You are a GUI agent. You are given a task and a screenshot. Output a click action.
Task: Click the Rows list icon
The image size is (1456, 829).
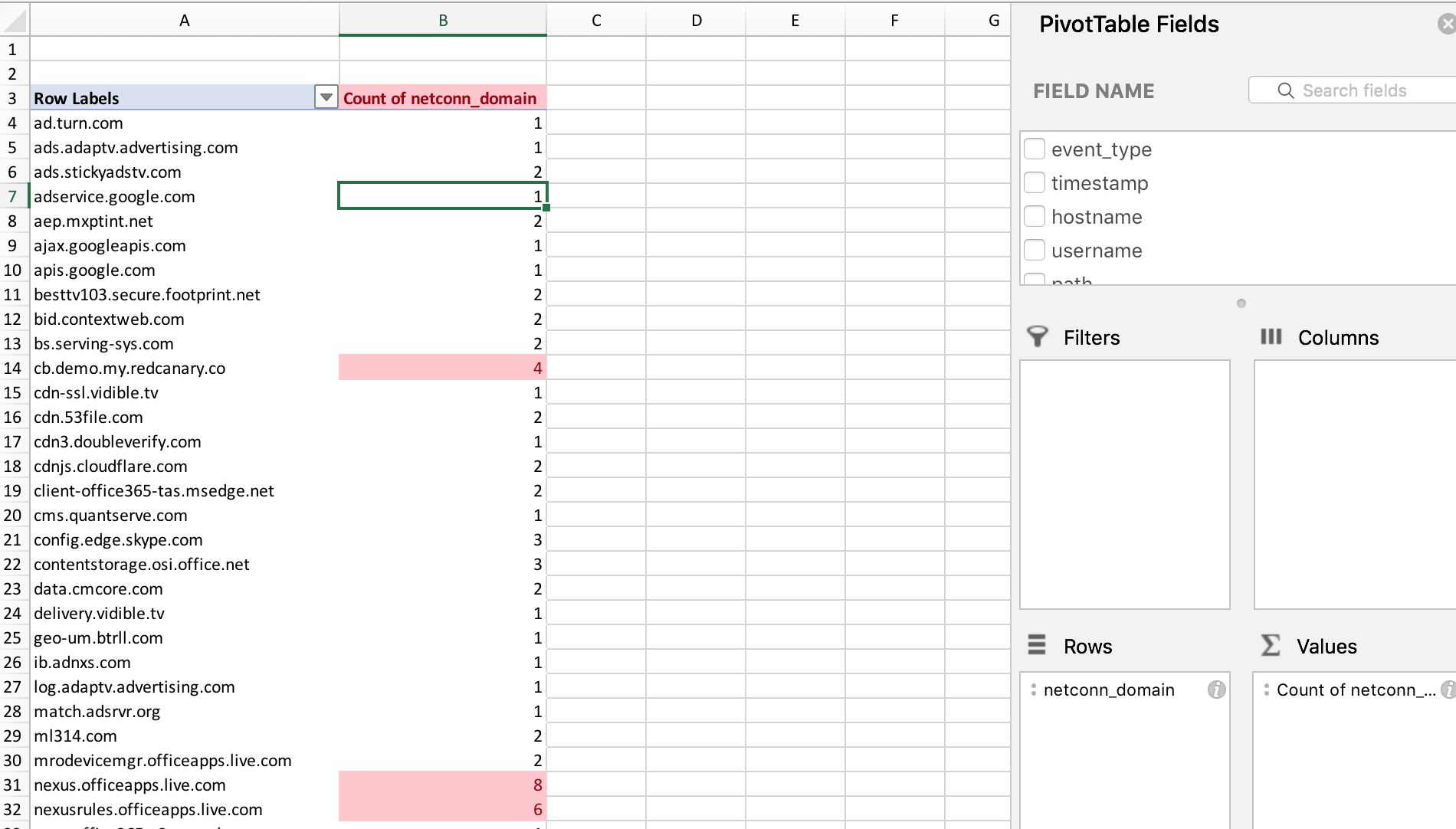coord(1037,646)
